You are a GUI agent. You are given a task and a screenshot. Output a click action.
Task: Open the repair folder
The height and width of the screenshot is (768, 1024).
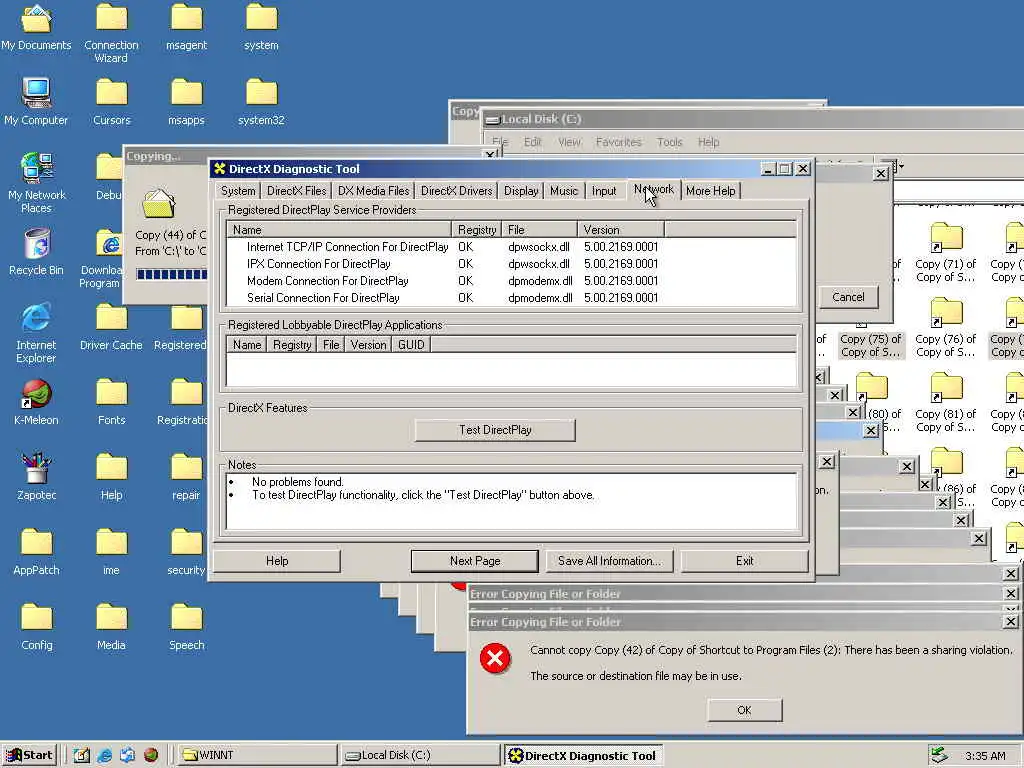pyautogui.click(x=186, y=477)
